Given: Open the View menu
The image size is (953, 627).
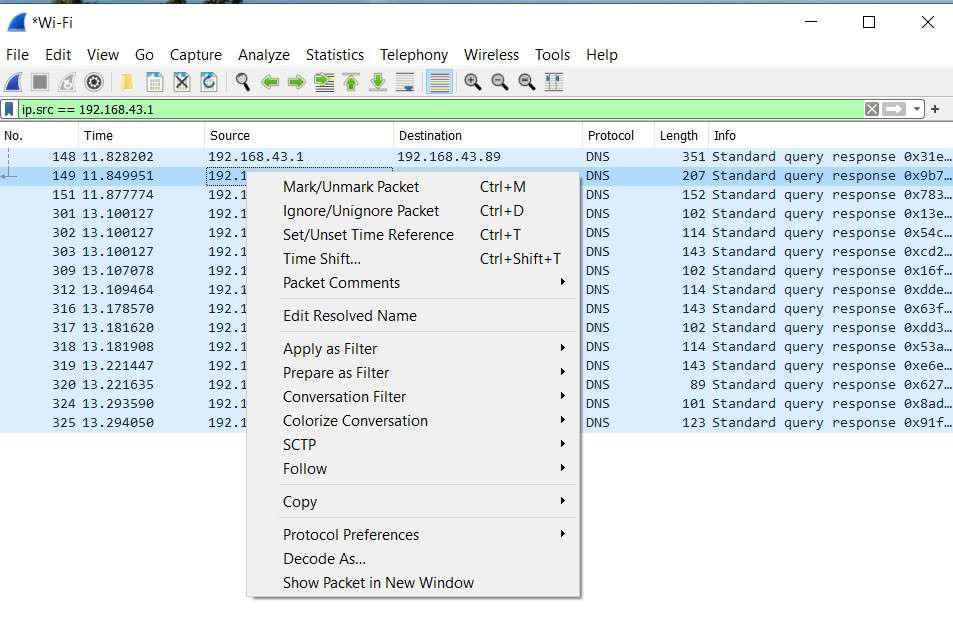Looking at the screenshot, I should click(103, 55).
